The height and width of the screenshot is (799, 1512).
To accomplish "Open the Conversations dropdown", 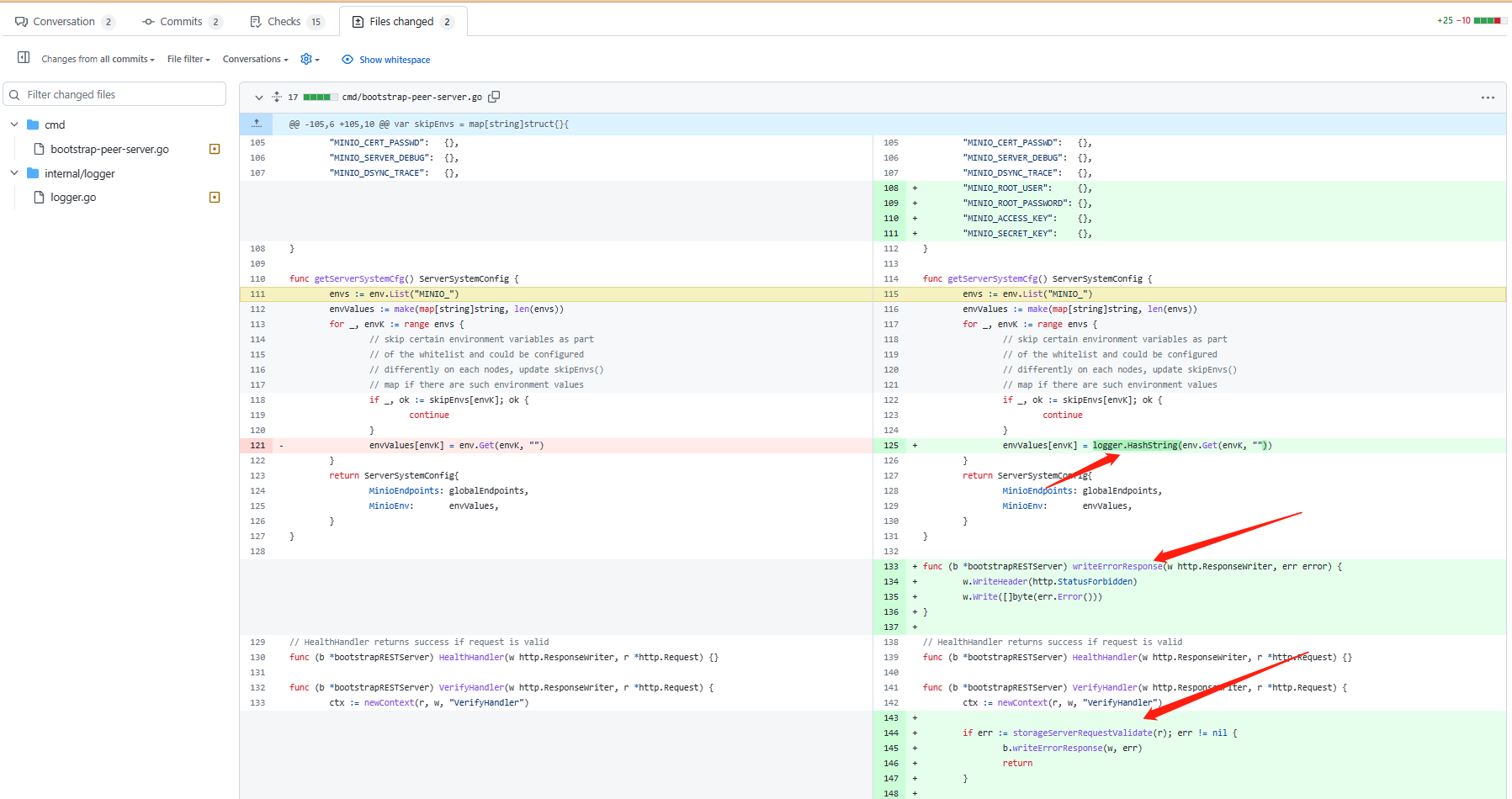I will (x=255, y=59).
